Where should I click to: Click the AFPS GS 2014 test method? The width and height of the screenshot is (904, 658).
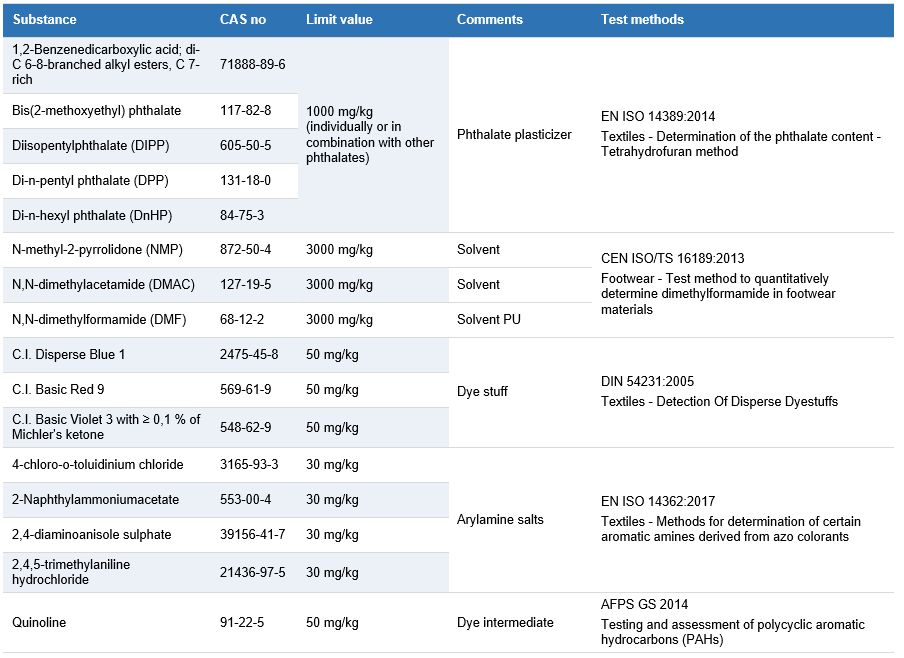point(645,605)
